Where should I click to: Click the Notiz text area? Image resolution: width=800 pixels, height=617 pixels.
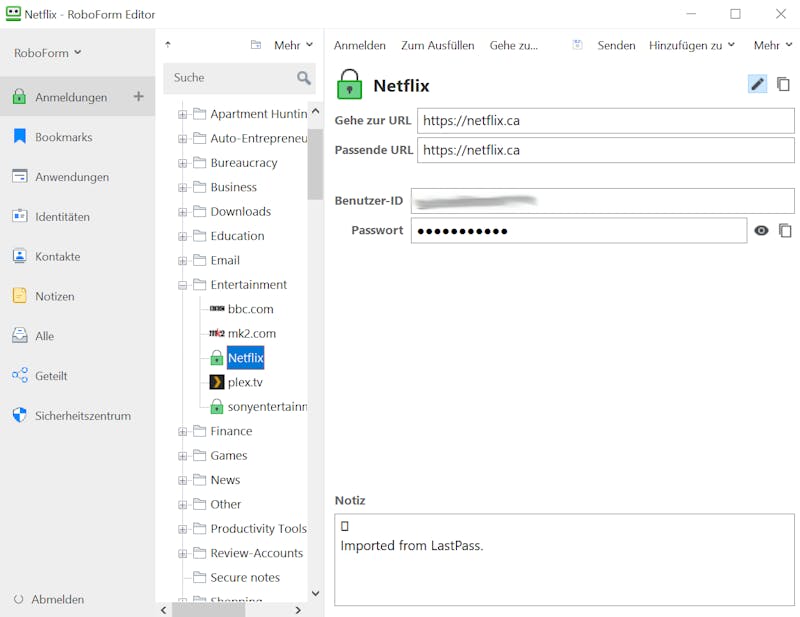coord(564,560)
